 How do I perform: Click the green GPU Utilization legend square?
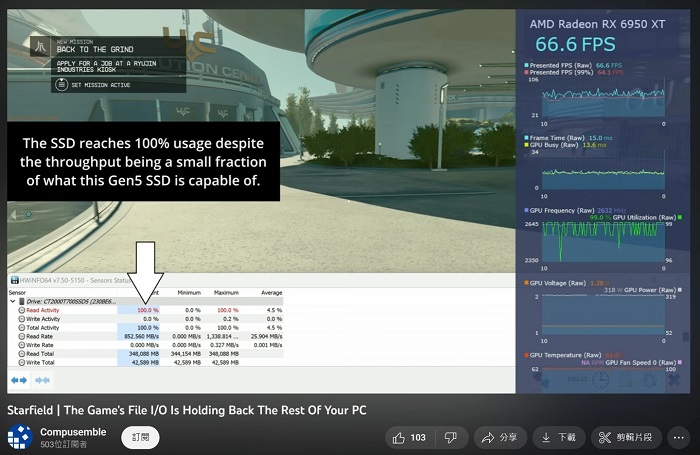[679, 217]
